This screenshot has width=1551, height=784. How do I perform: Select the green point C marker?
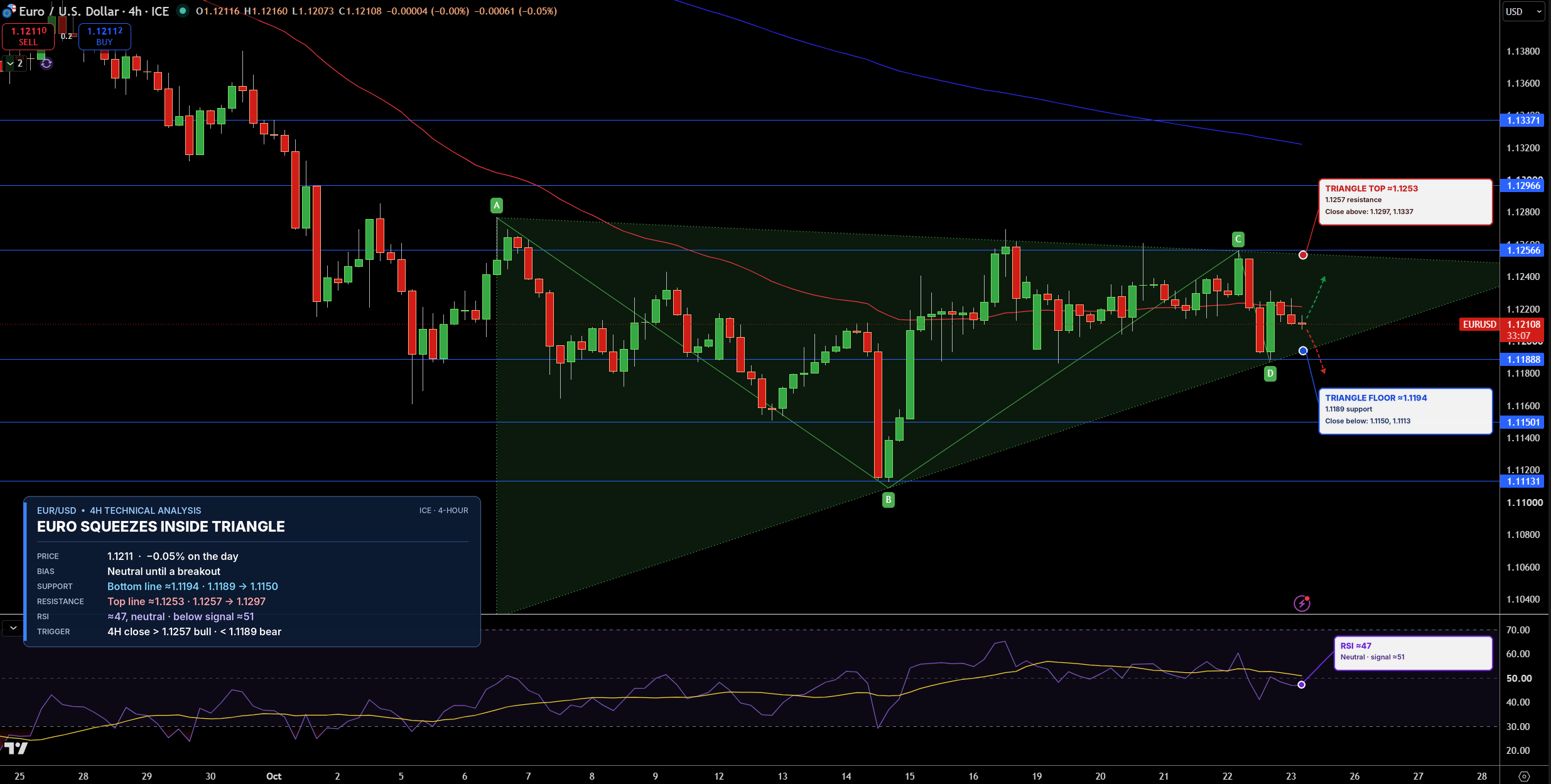click(x=1238, y=239)
